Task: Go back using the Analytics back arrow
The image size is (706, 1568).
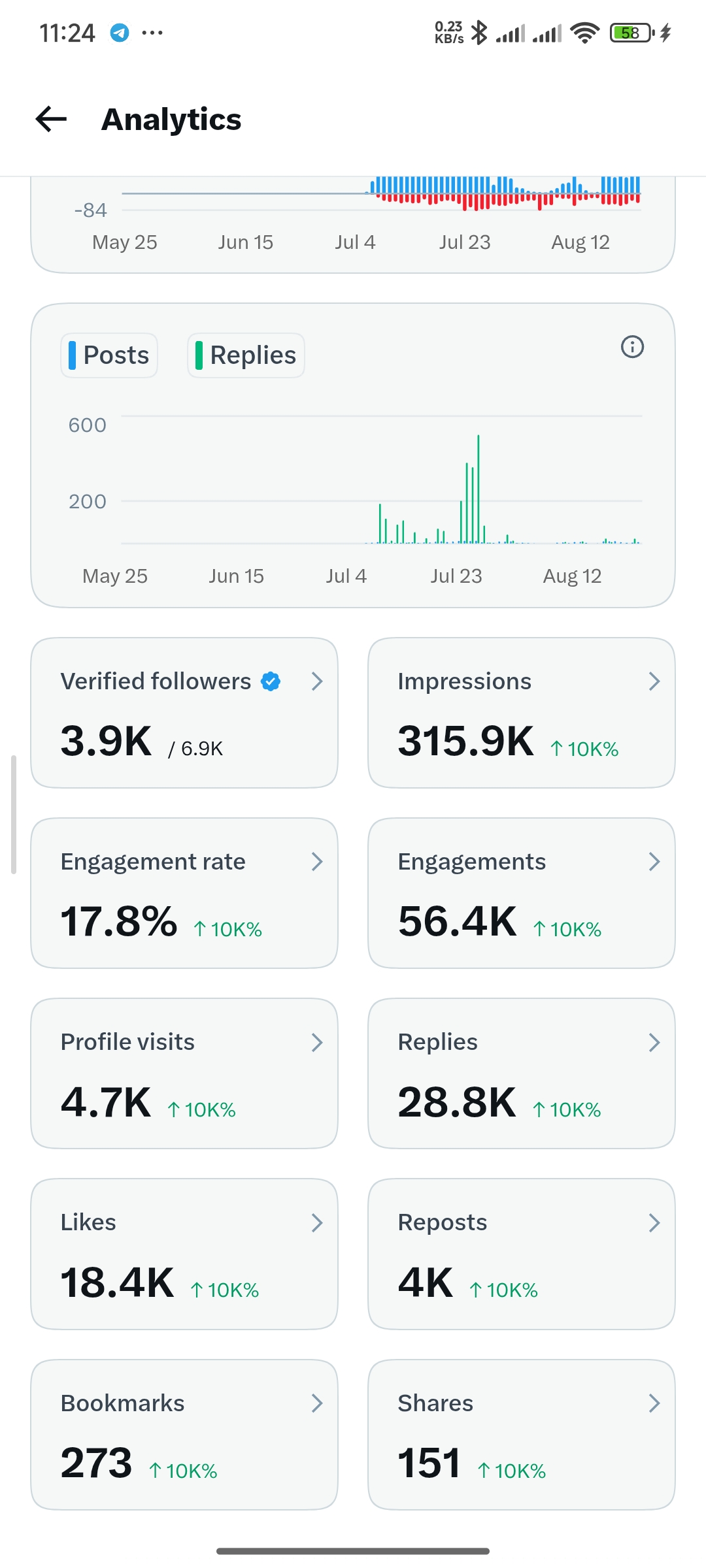Action: point(51,119)
